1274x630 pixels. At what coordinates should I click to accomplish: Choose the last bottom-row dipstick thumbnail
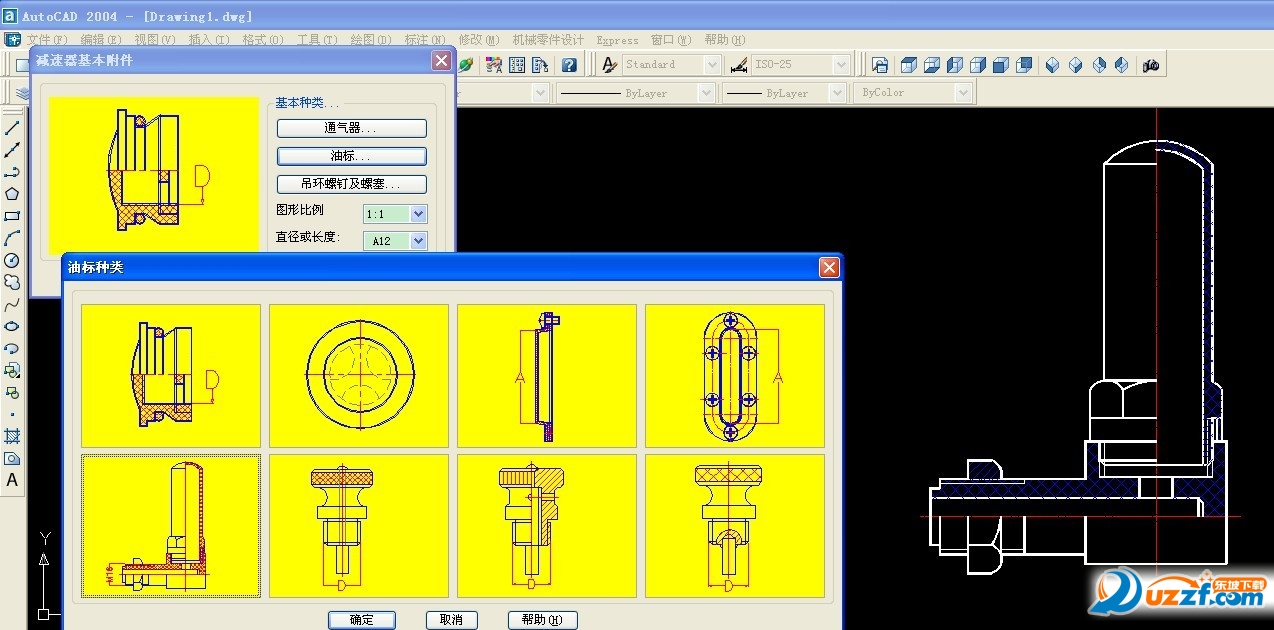pos(735,526)
